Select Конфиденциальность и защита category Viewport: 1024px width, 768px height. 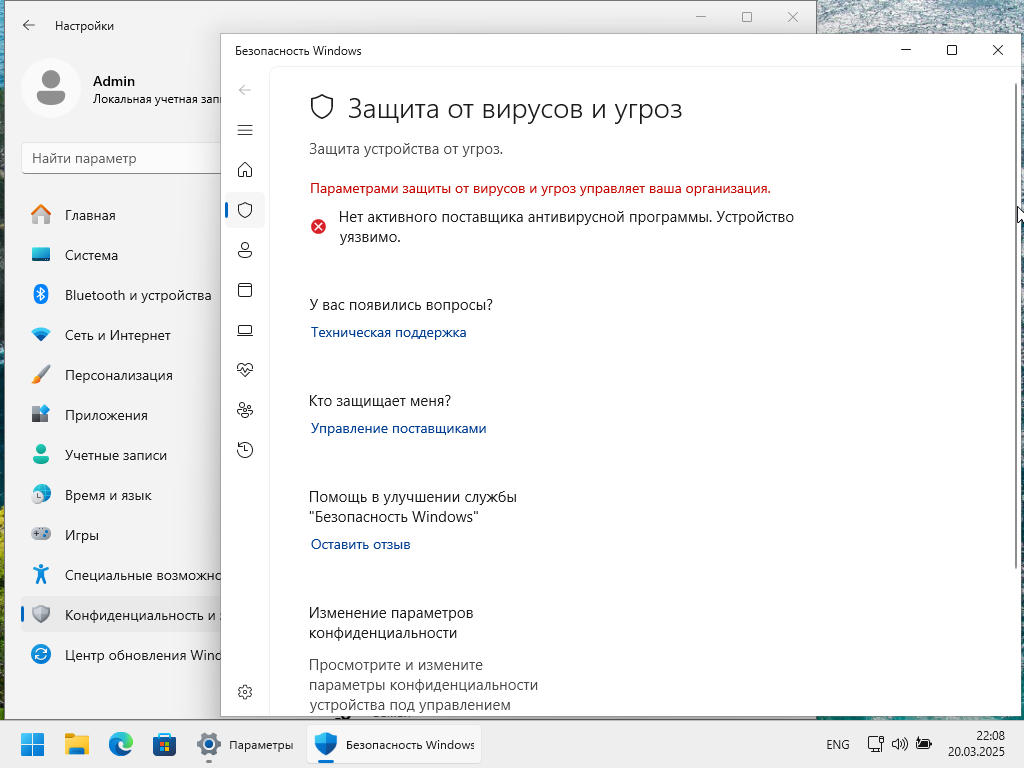[121, 615]
